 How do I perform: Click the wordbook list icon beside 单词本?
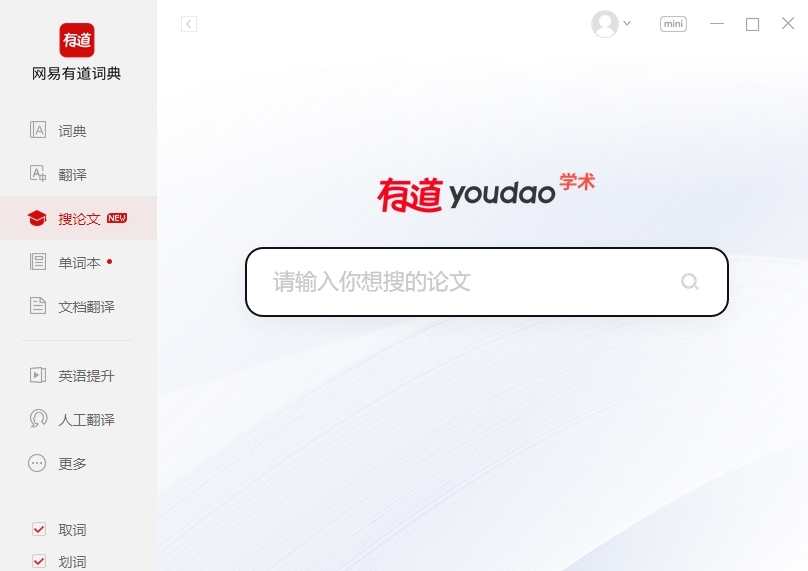pos(38,262)
